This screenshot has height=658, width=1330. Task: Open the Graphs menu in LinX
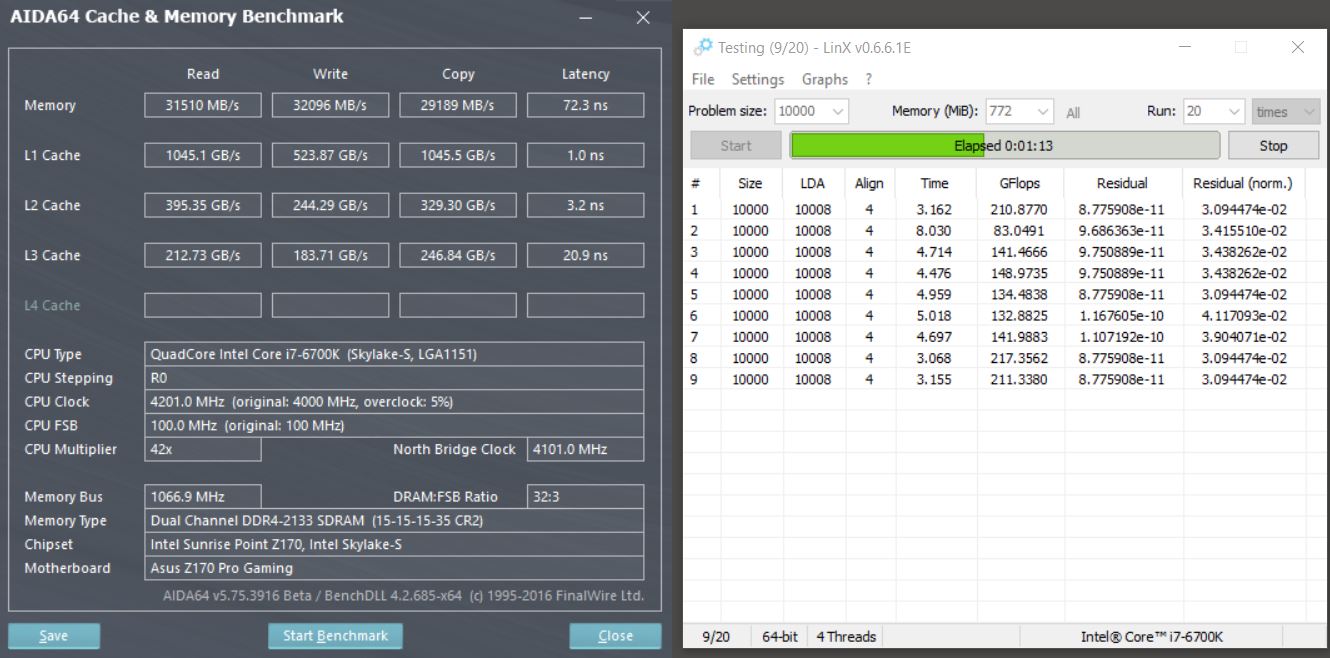click(x=825, y=79)
